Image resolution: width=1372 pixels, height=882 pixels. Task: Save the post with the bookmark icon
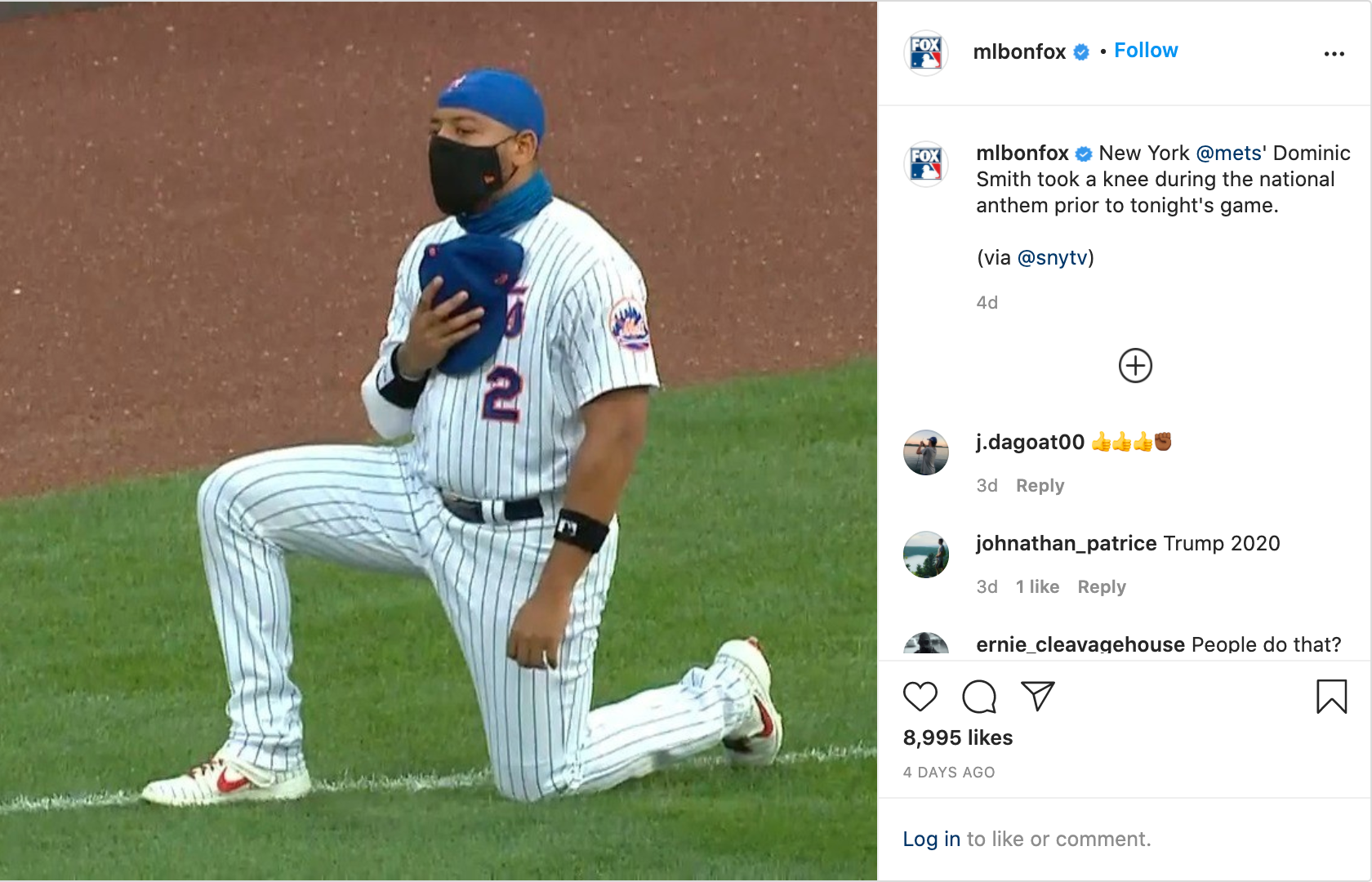tap(1332, 697)
